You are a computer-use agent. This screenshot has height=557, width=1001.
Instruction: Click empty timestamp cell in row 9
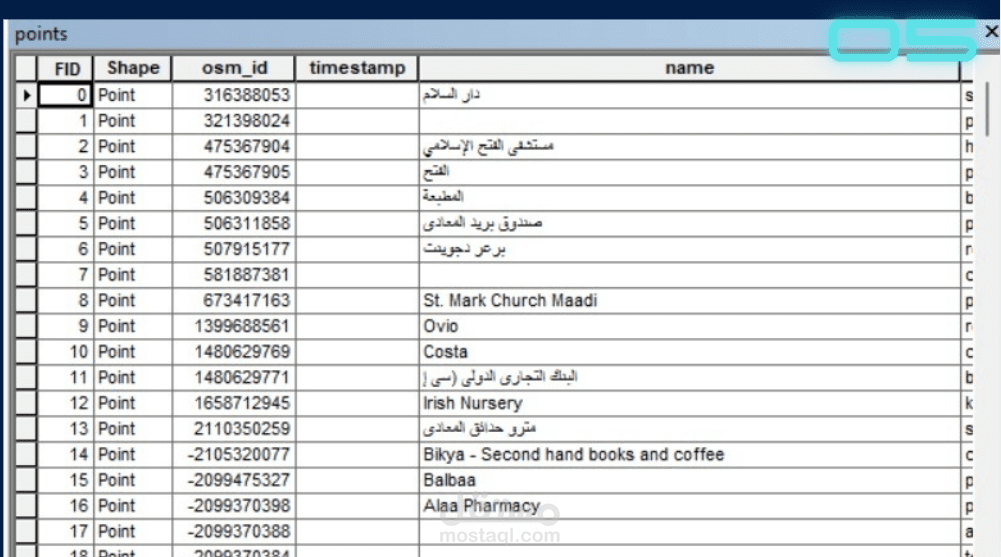[x=357, y=326]
